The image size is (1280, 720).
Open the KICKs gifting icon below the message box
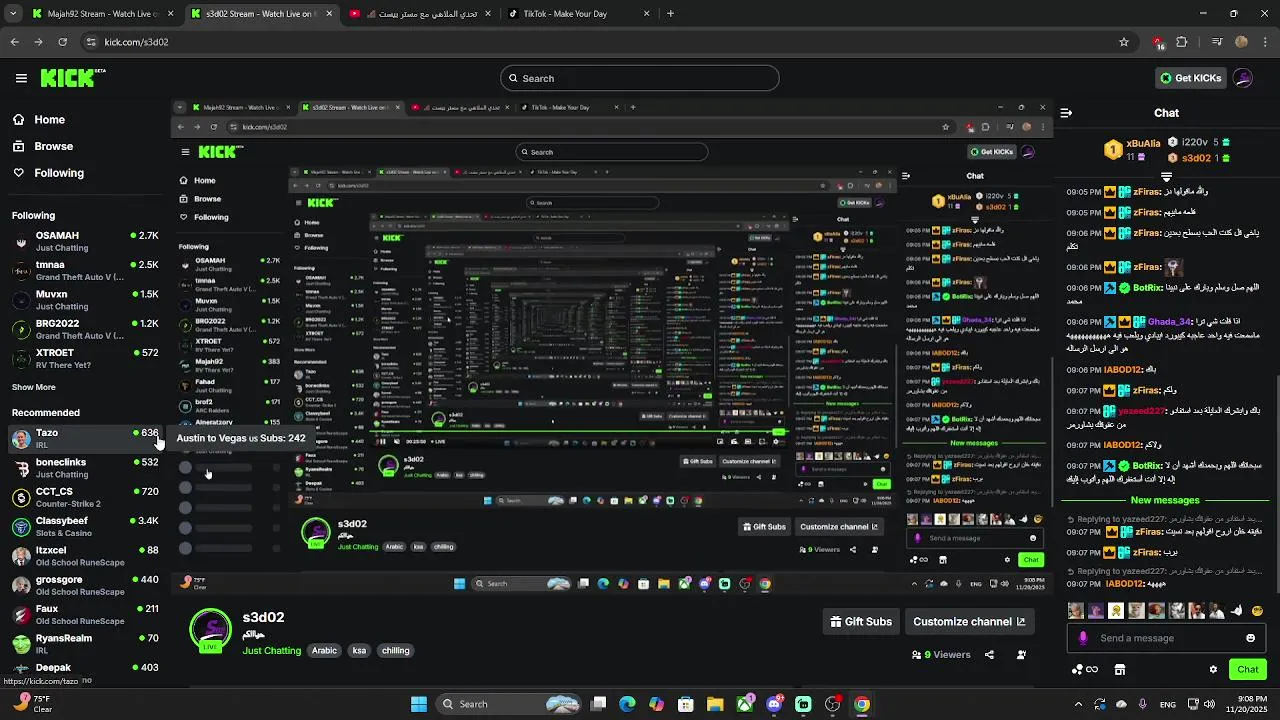tap(1085, 669)
